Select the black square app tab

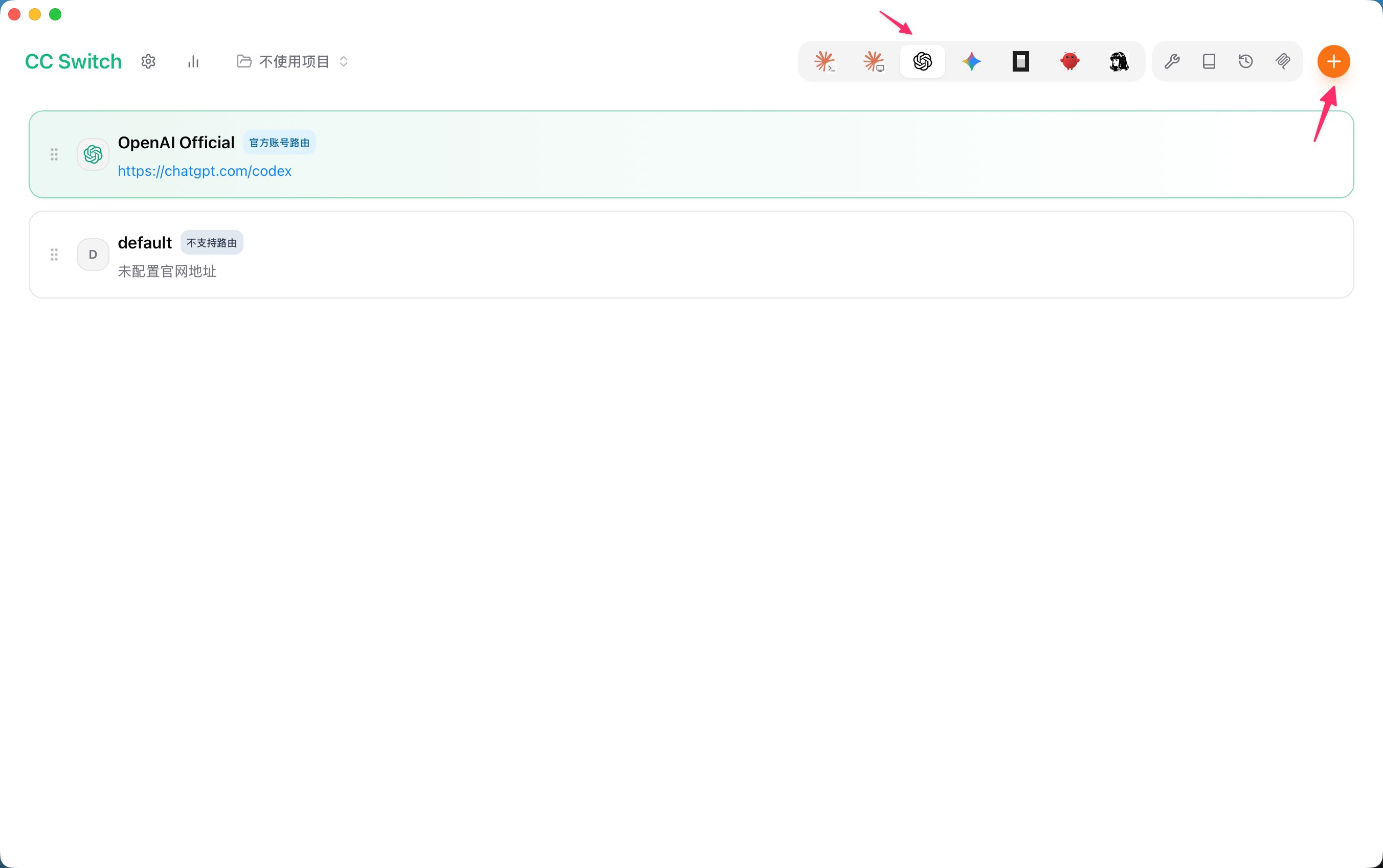coord(1020,61)
